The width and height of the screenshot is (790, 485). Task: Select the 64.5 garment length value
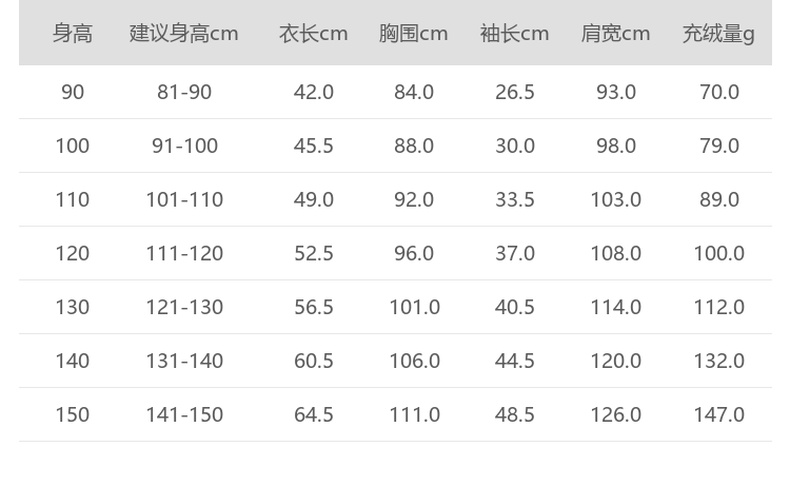(313, 415)
